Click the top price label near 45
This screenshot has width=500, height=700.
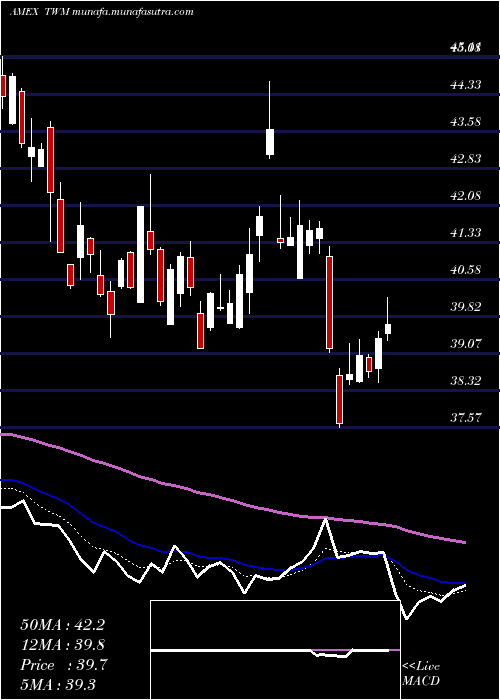point(464,47)
